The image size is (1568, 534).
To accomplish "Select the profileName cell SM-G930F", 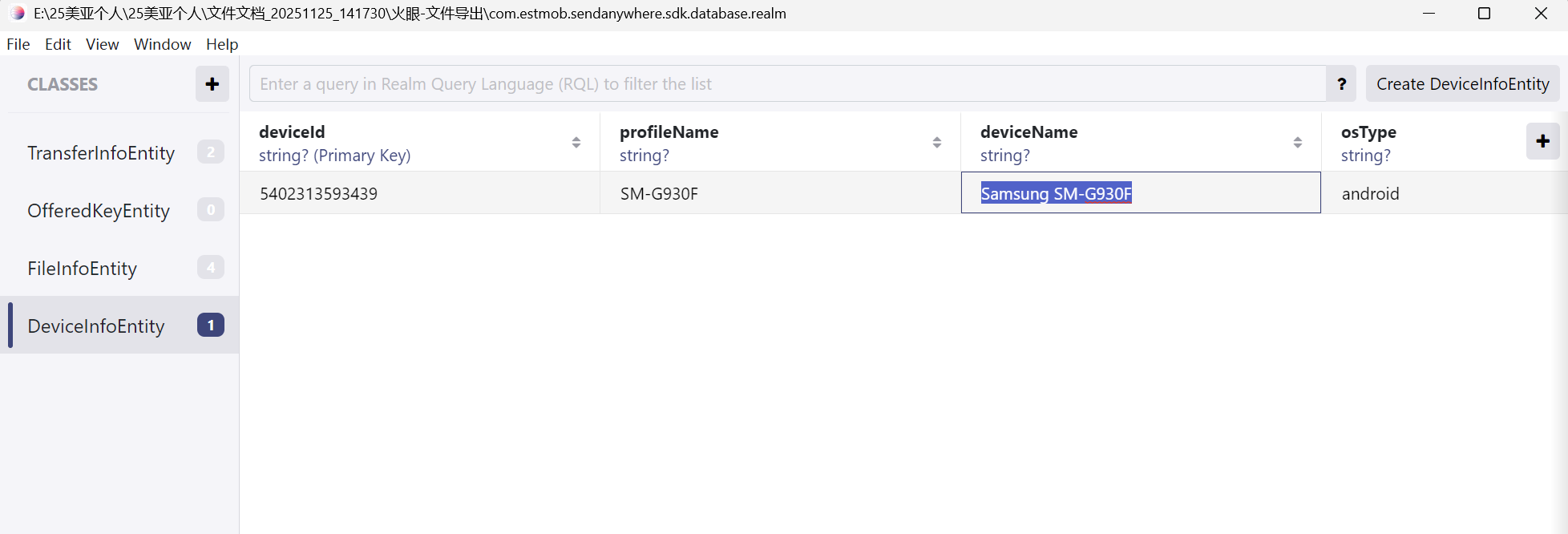I will tap(780, 193).
